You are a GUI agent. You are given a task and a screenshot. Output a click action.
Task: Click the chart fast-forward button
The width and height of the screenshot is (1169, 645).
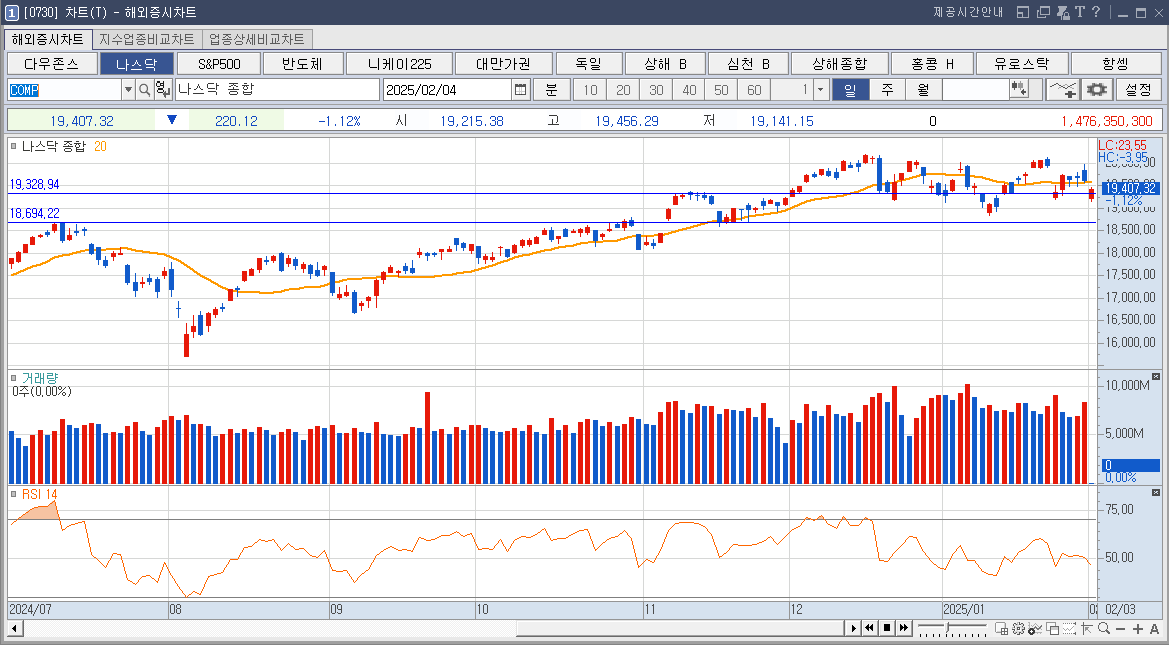coord(904,629)
